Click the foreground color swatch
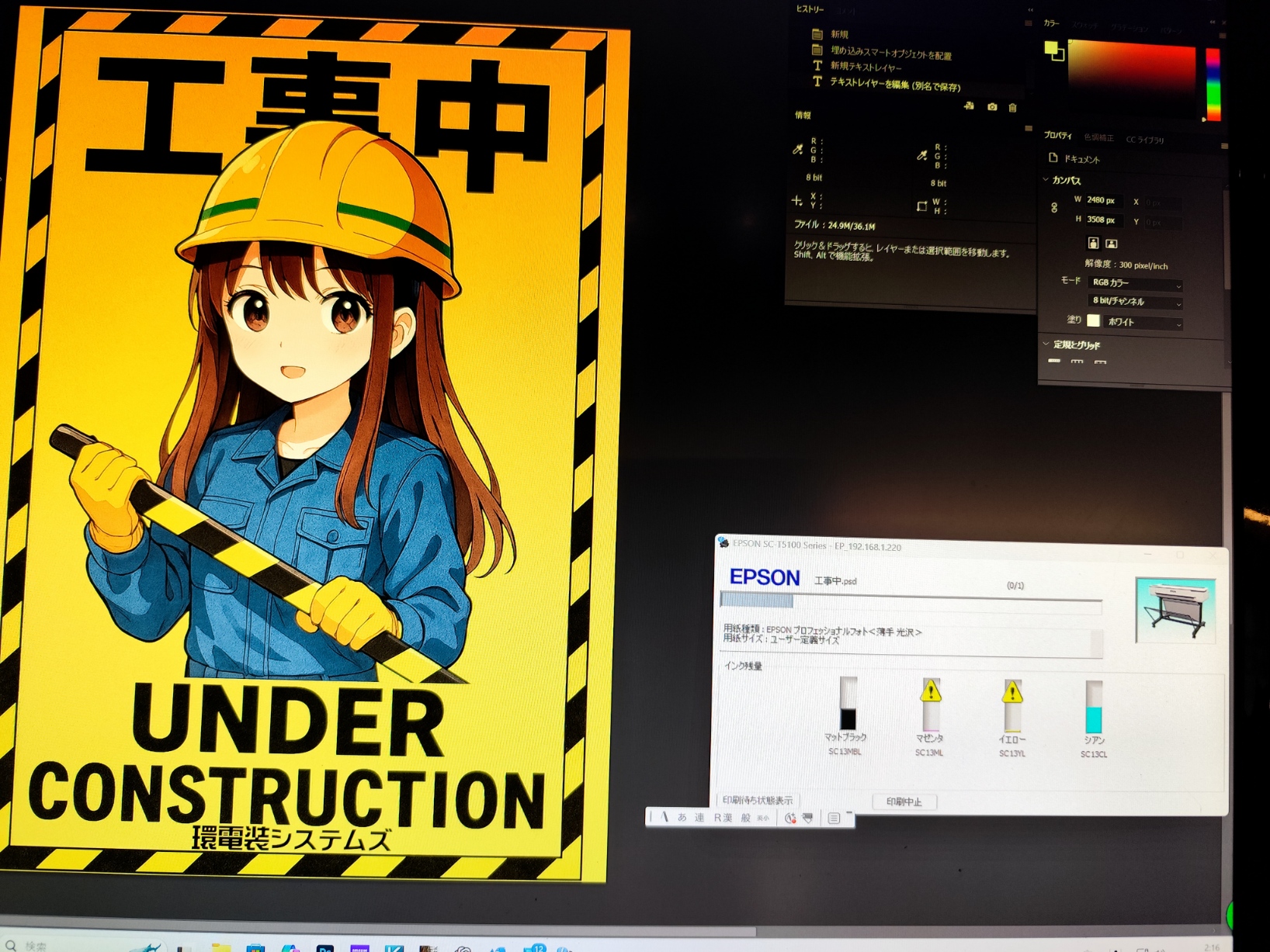 (x=1050, y=48)
